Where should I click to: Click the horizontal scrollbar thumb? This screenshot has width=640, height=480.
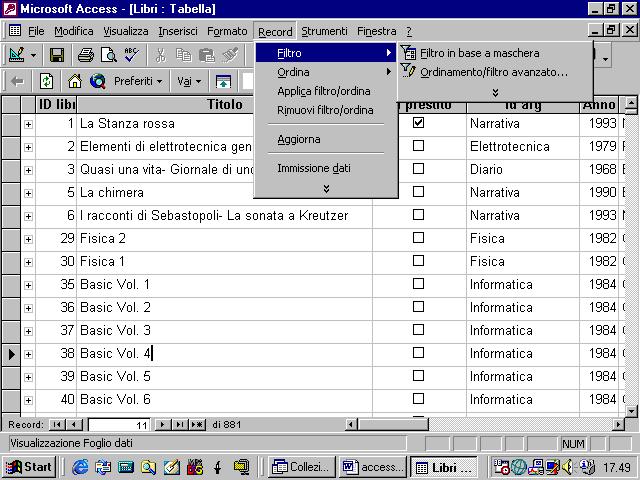(x=393, y=424)
